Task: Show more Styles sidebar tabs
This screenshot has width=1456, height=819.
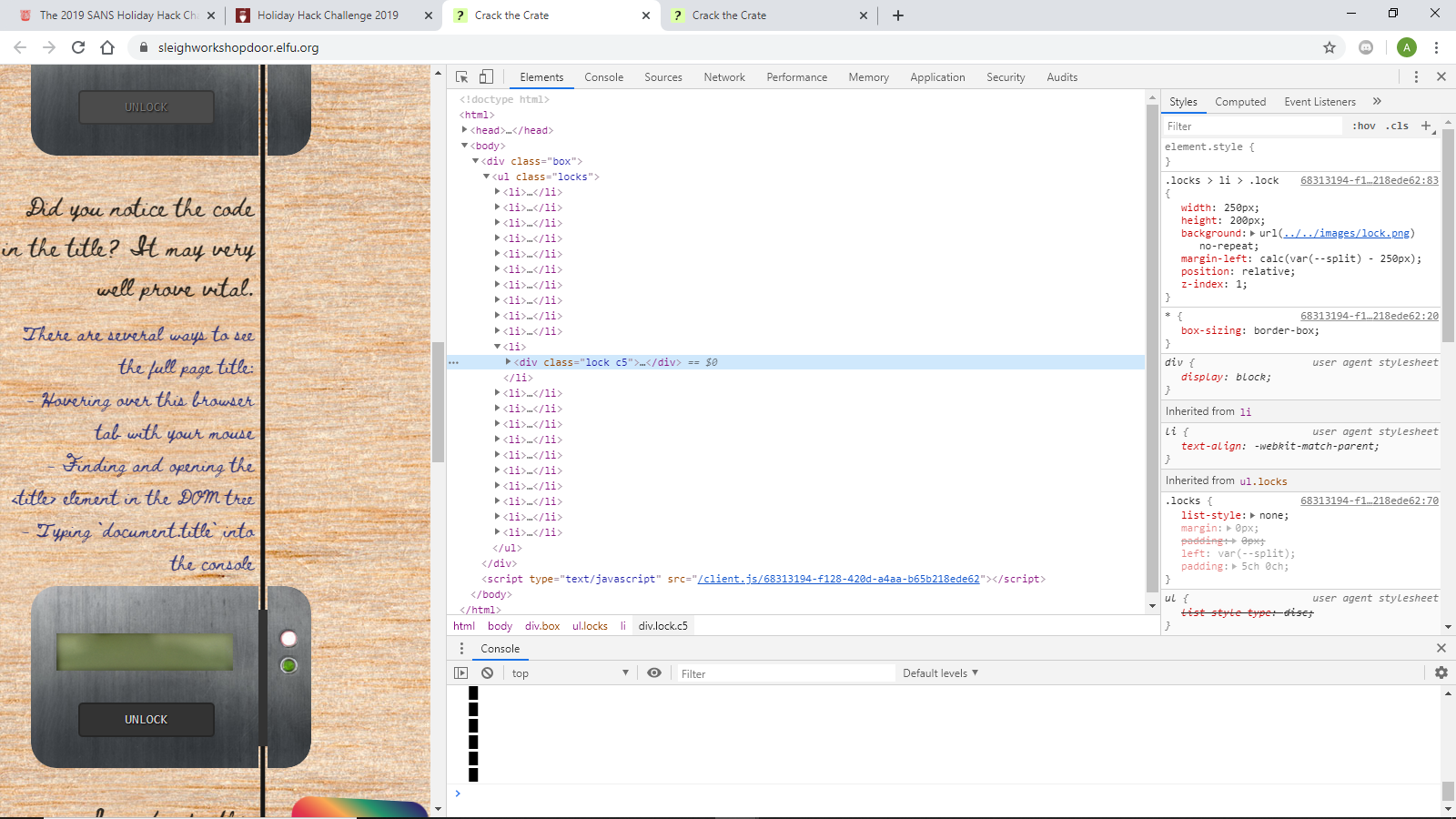Action: (1377, 101)
